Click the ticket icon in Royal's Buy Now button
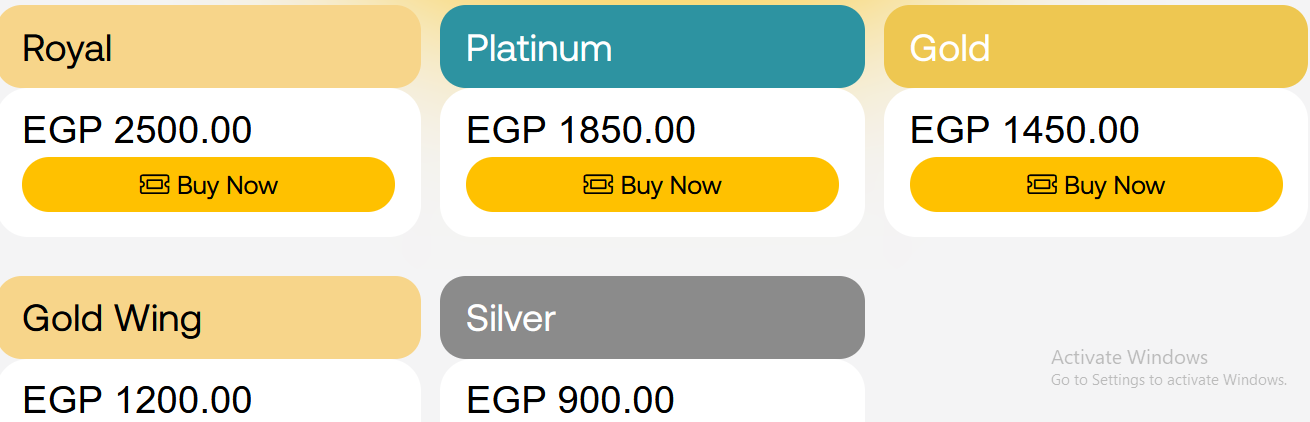 coord(154,185)
